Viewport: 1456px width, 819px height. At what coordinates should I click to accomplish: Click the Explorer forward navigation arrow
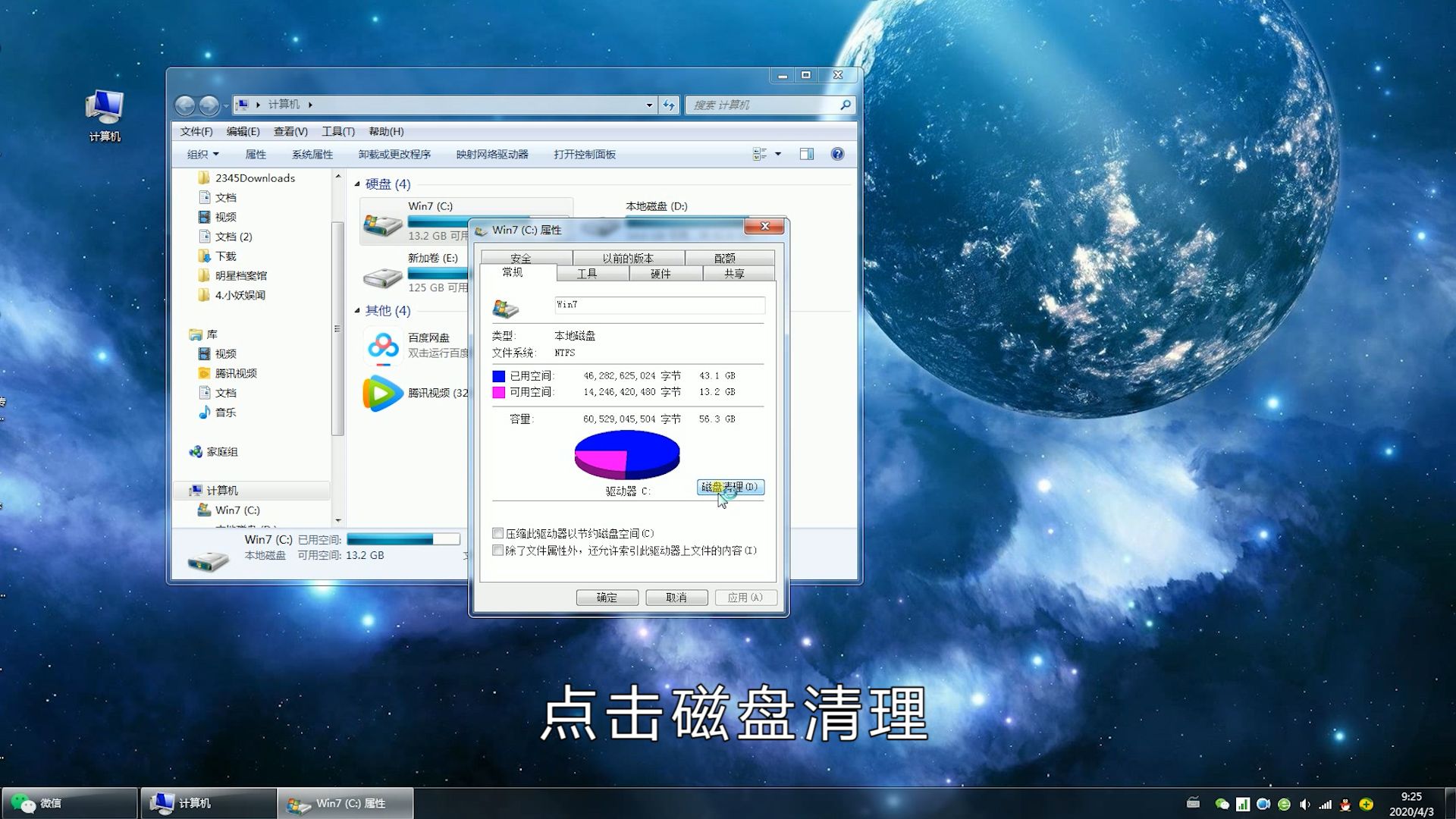tap(209, 105)
